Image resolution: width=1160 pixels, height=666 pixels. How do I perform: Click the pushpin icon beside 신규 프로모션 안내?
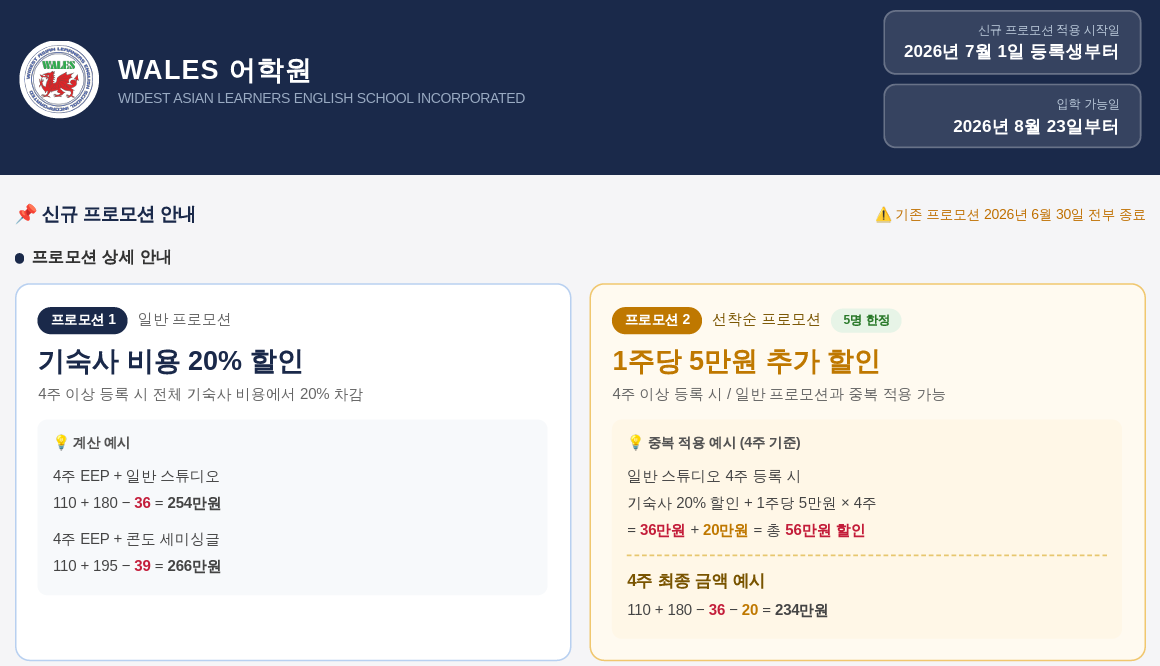pos(26,214)
